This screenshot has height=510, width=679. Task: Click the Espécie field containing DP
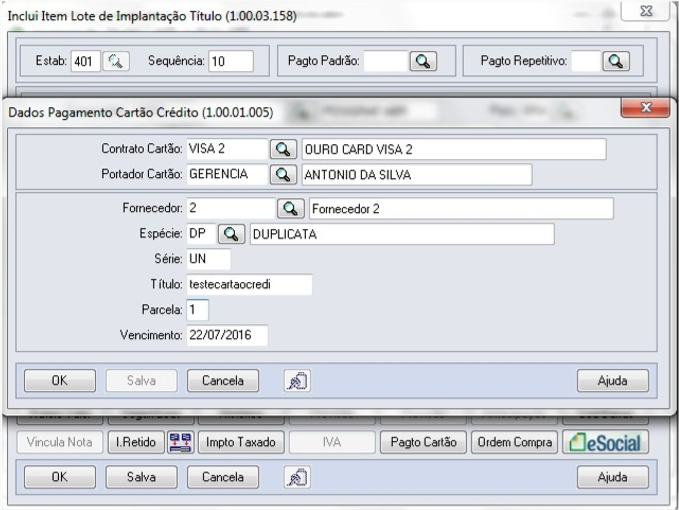pos(201,234)
